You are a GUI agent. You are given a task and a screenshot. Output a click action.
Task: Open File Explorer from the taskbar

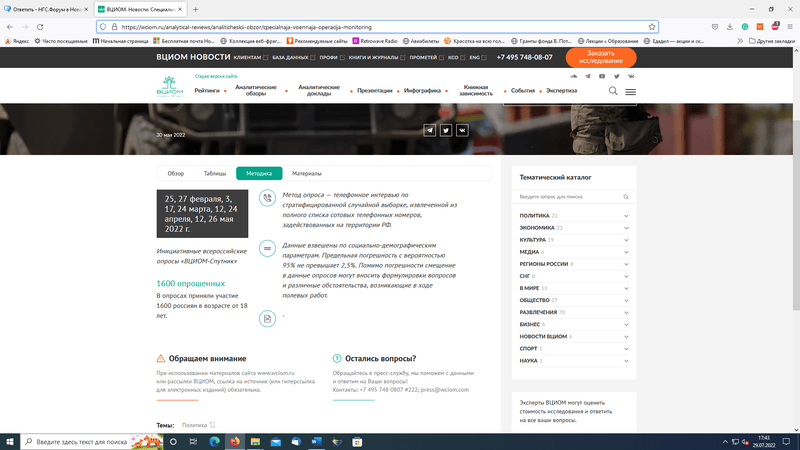point(255,442)
